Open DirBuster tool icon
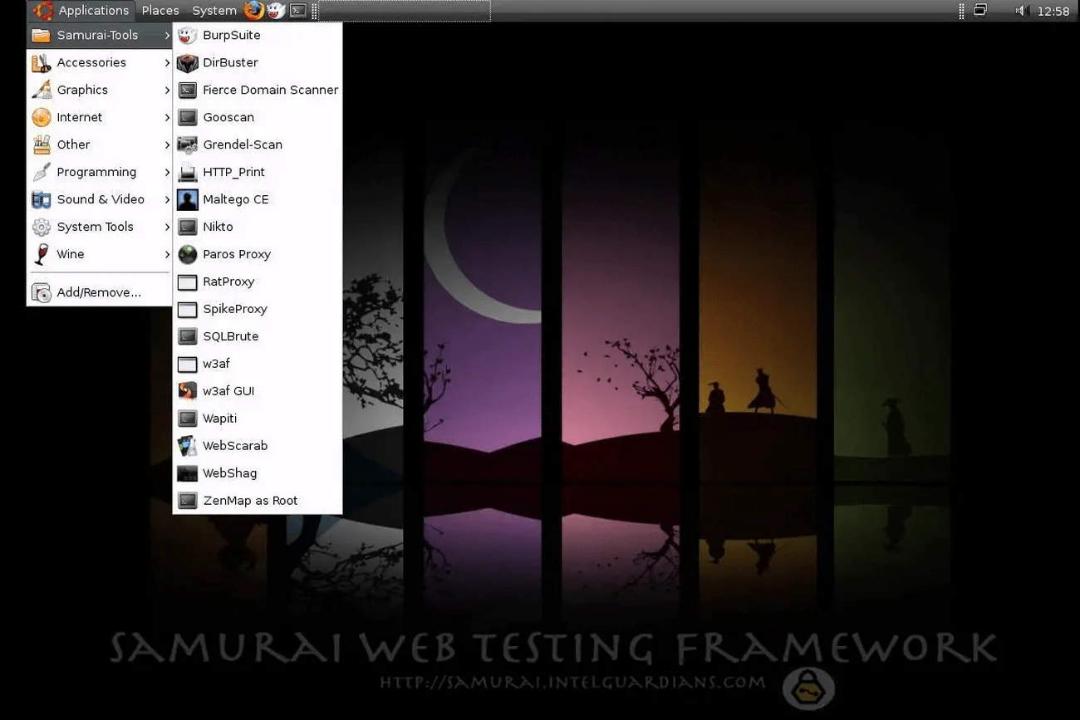 pos(187,63)
